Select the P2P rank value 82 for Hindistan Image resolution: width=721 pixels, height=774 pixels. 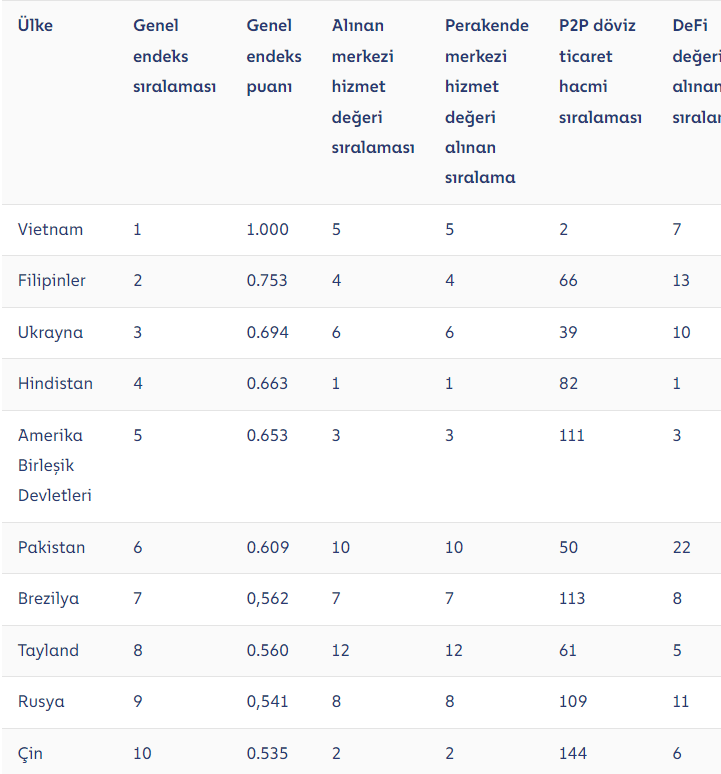click(568, 384)
